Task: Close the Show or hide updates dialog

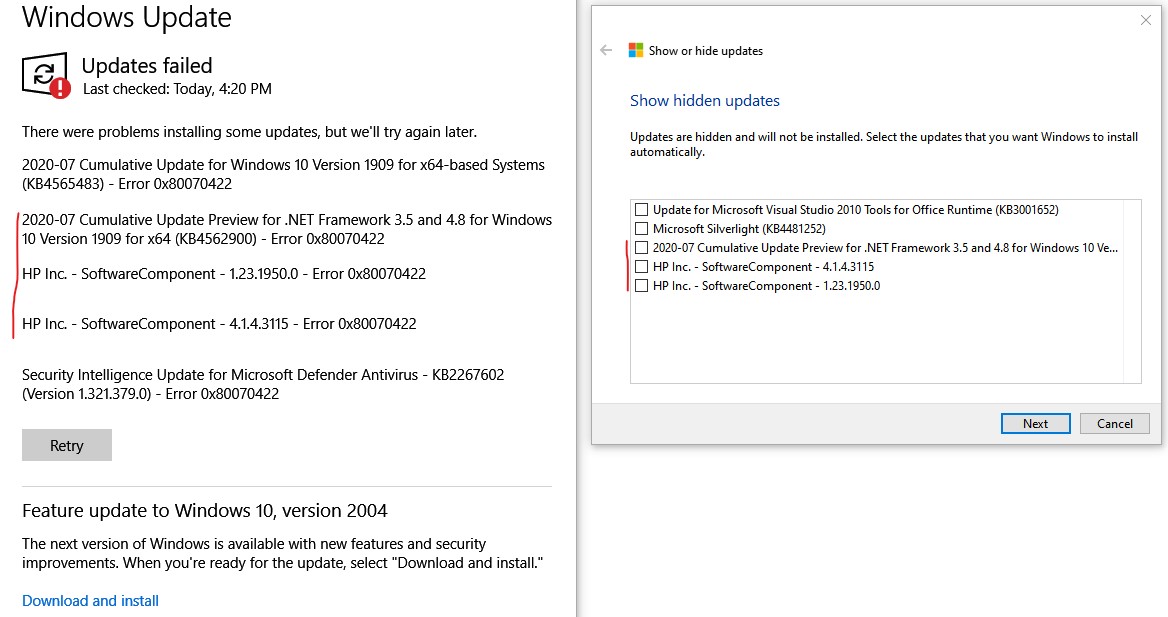Action: pos(1146,20)
